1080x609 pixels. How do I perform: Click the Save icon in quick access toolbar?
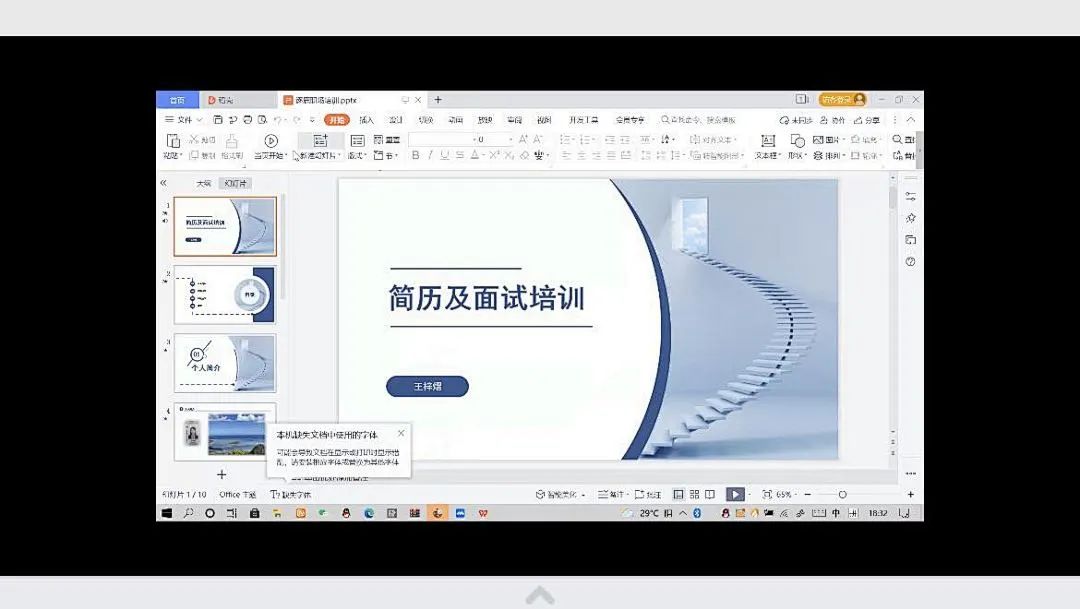point(218,120)
